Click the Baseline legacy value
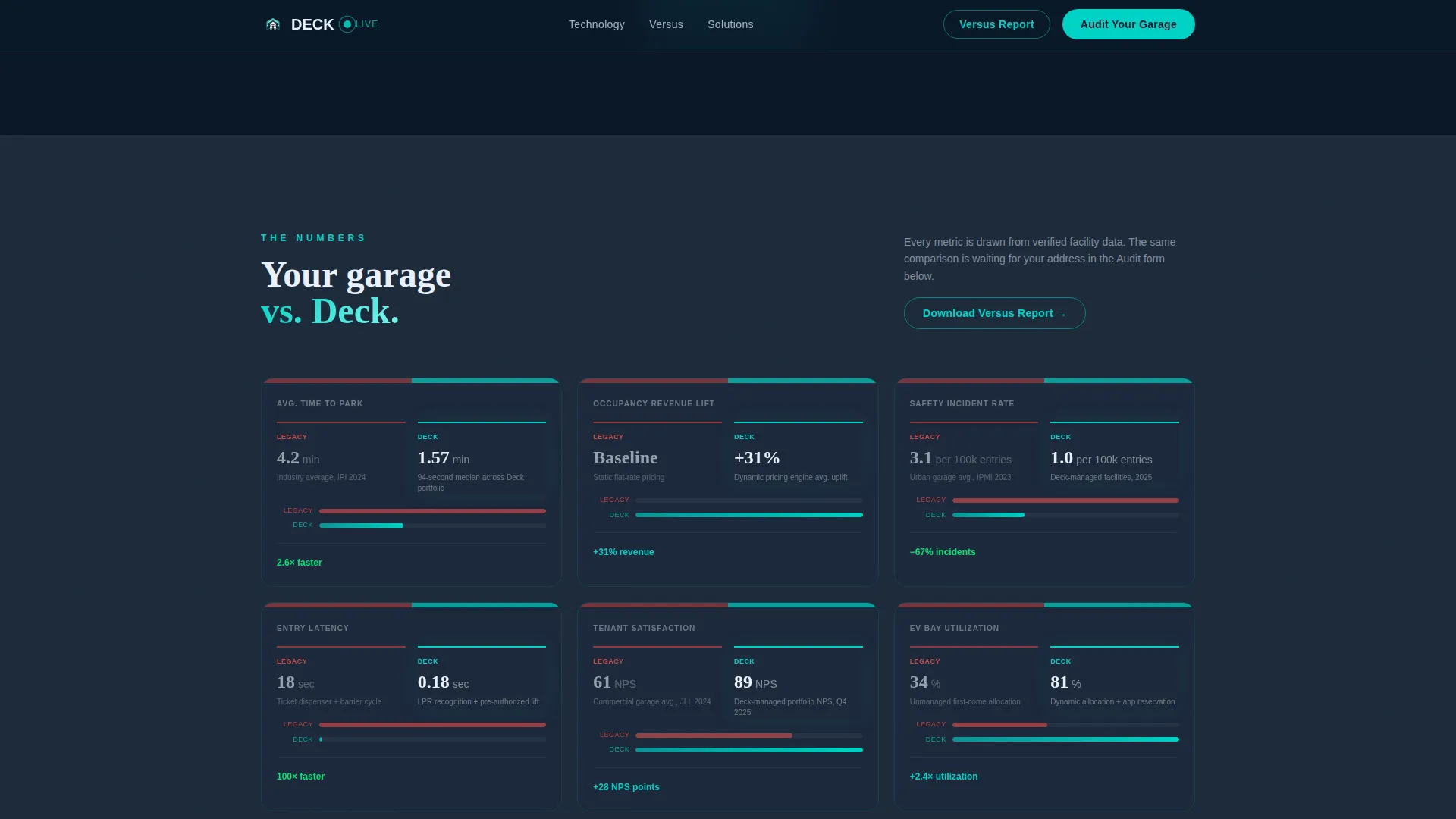This screenshot has width=1456, height=819. [626, 458]
